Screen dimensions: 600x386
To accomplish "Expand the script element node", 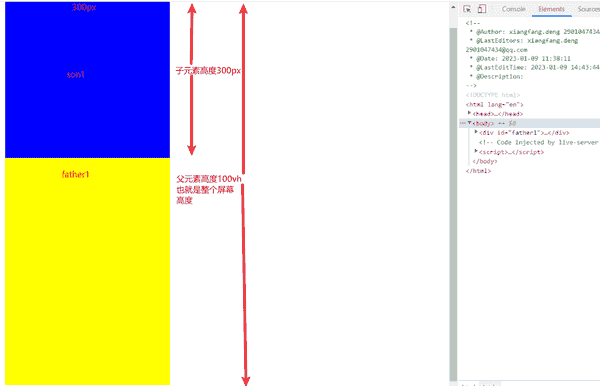I will point(476,151).
